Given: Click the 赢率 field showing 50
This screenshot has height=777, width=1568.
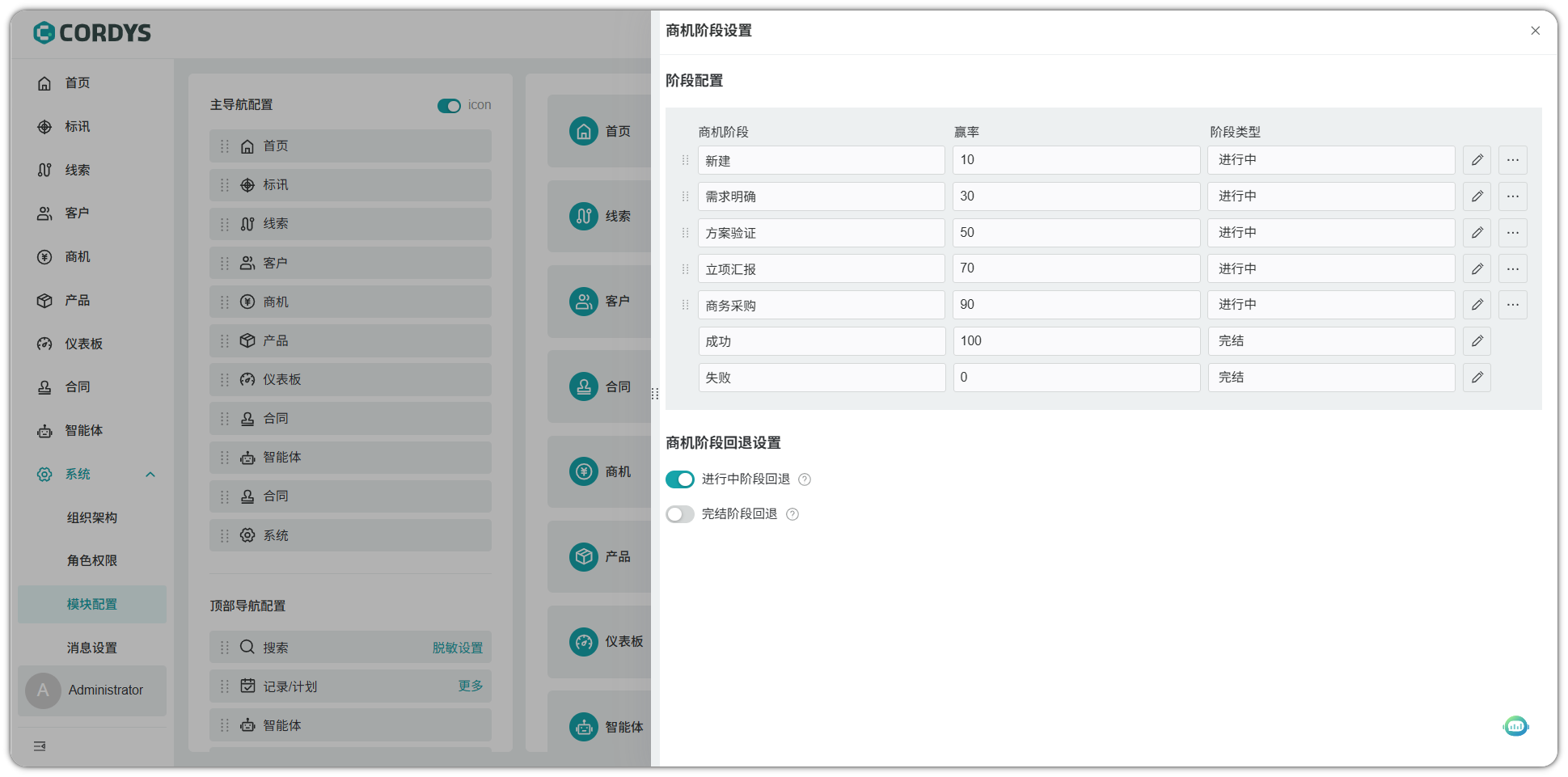Looking at the screenshot, I should point(1076,233).
